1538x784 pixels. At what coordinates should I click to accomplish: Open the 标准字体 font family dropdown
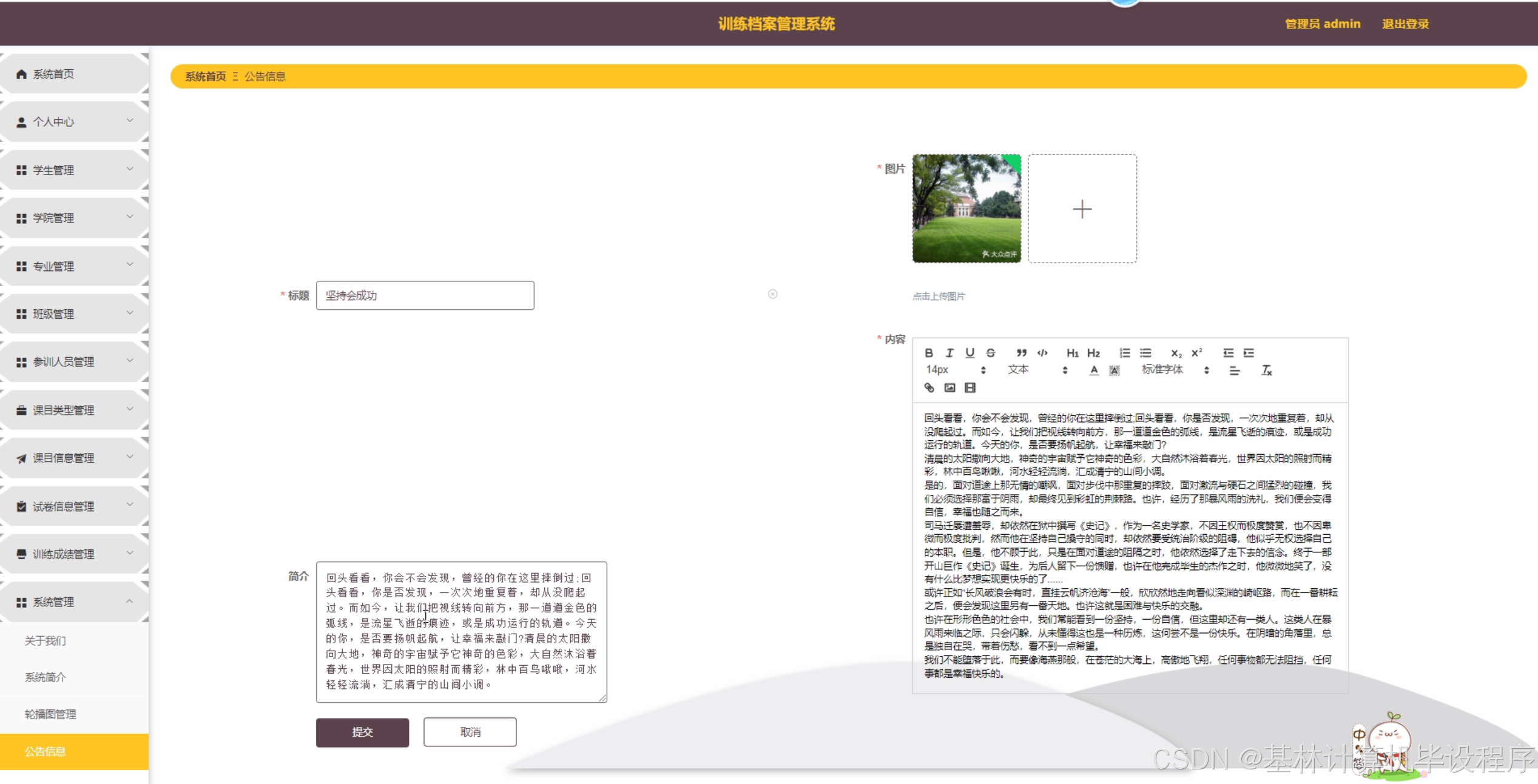pyautogui.click(x=1175, y=370)
